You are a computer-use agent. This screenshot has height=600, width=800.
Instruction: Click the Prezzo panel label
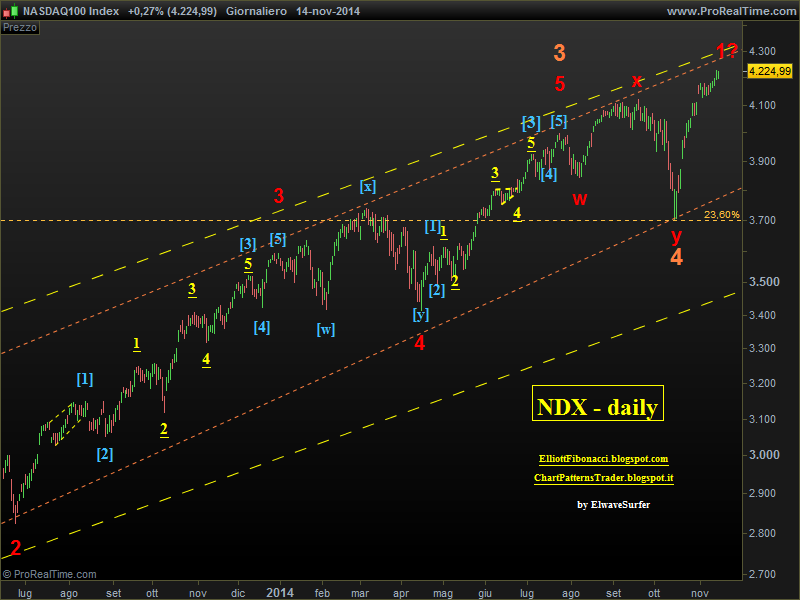[x=20, y=28]
